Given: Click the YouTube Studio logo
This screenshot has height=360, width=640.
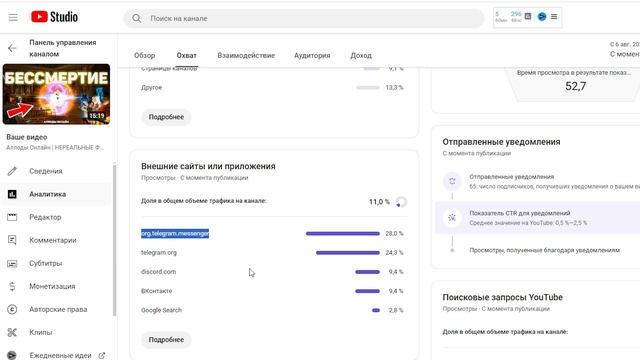Looking at the screenshot, I should point(54,17).
